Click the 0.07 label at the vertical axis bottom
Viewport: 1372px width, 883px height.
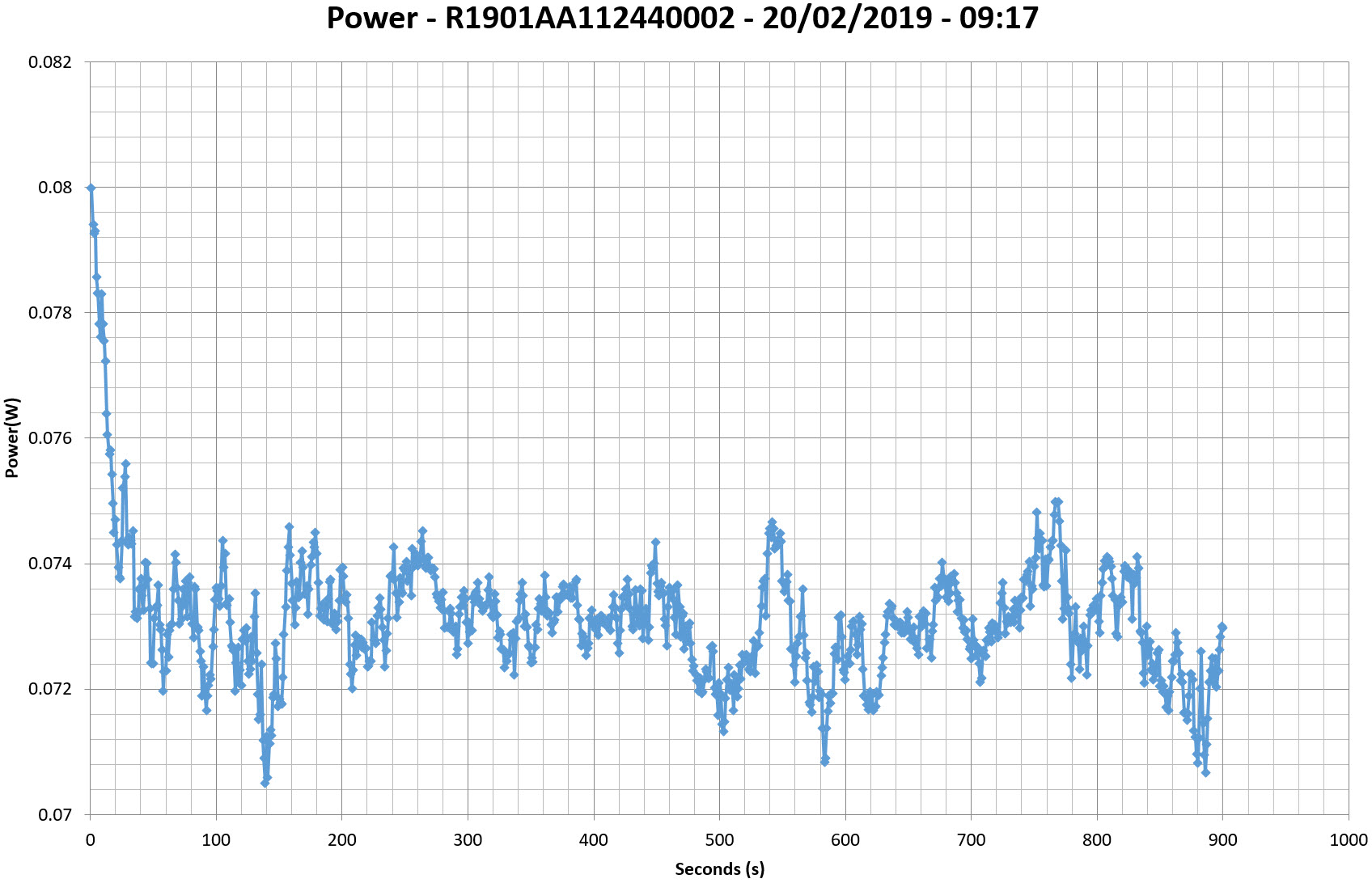click(54, 814)
